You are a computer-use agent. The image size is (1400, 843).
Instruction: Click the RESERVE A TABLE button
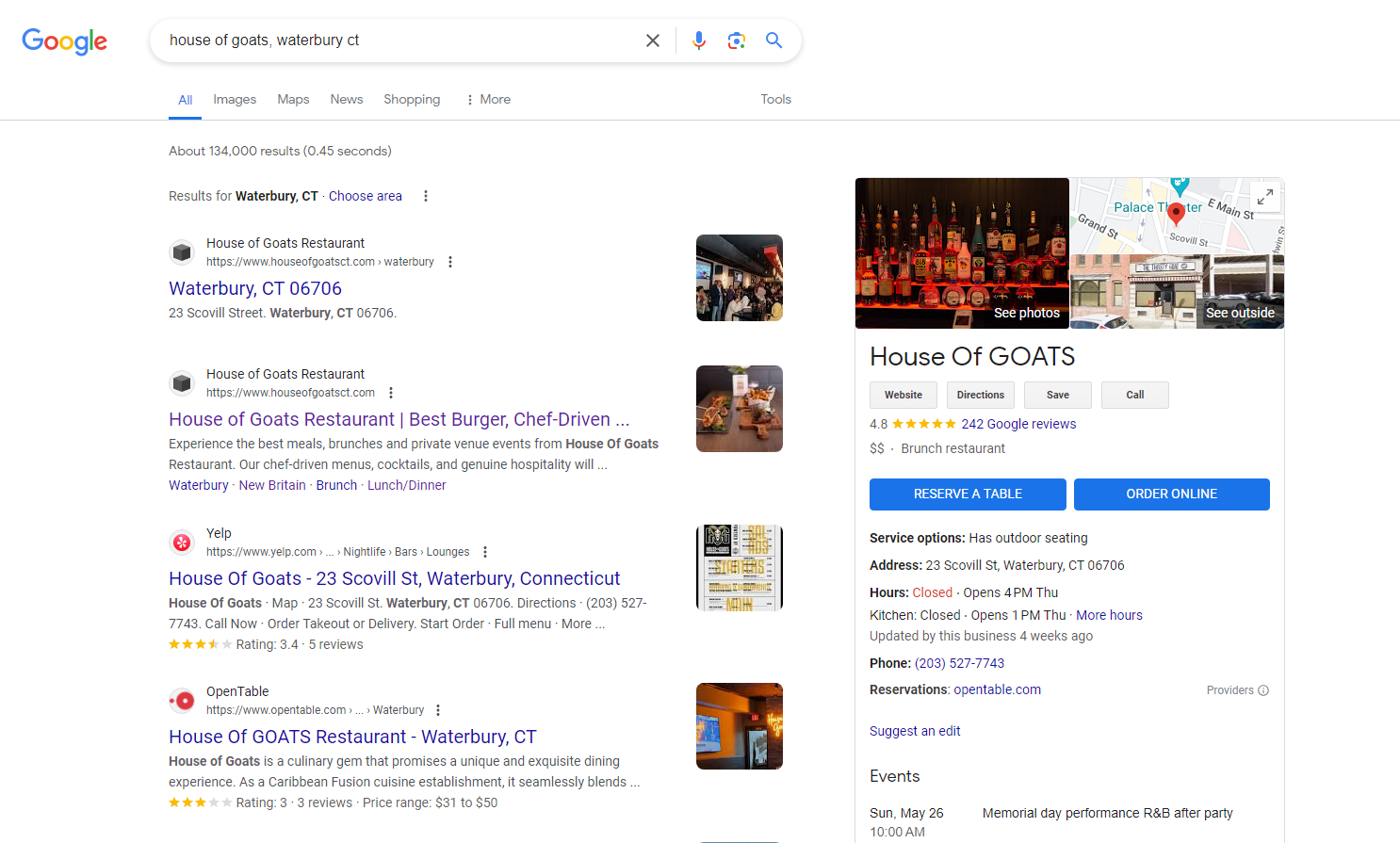pyautogui.click(x=968, y=494)
